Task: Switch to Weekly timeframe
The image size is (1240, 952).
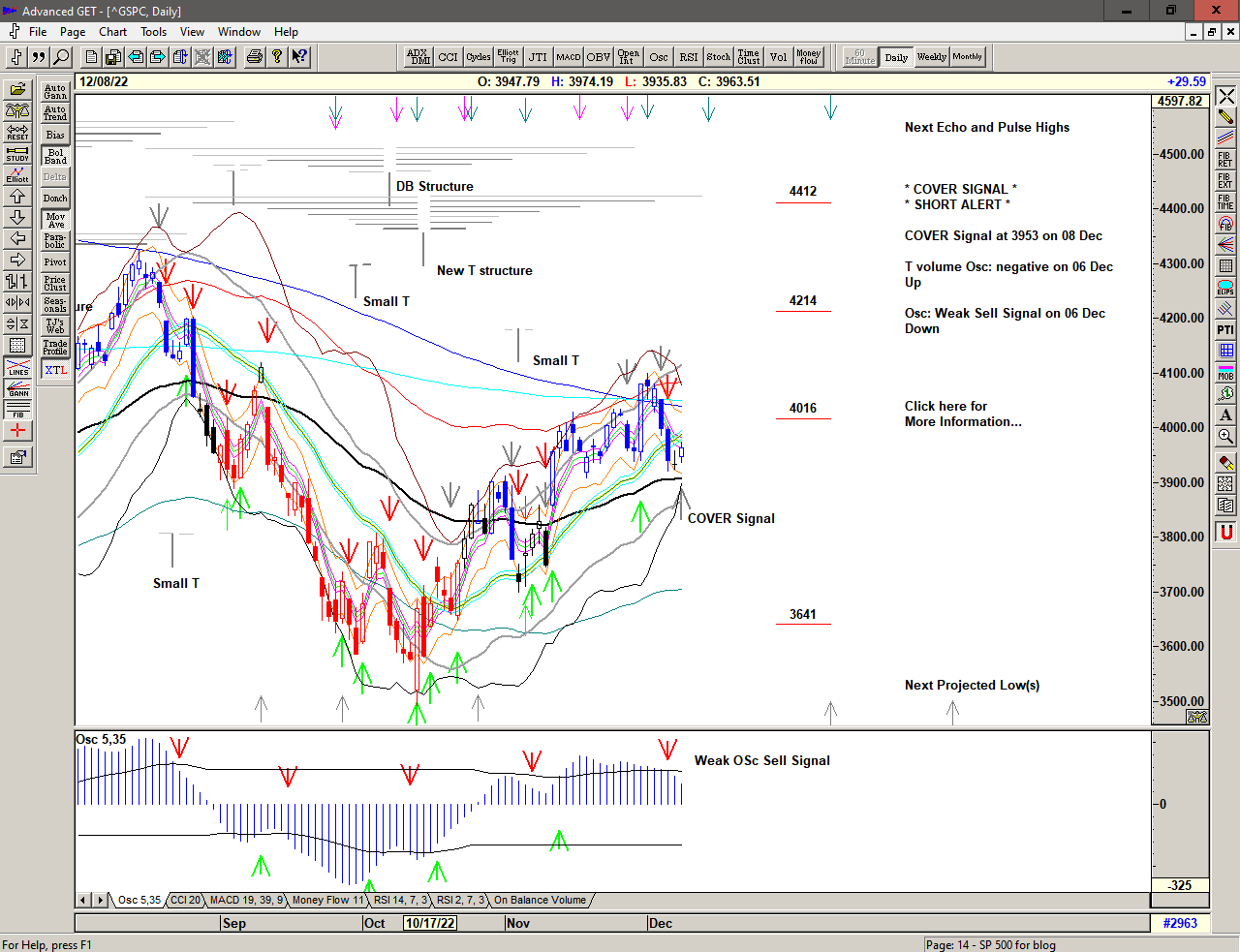Action: pos(931,57)
